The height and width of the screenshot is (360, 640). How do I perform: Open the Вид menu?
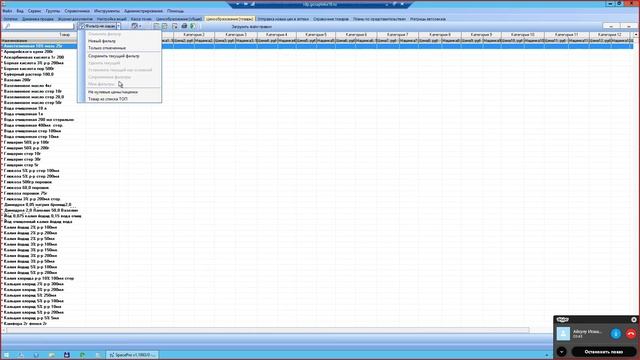click(20, 11)
